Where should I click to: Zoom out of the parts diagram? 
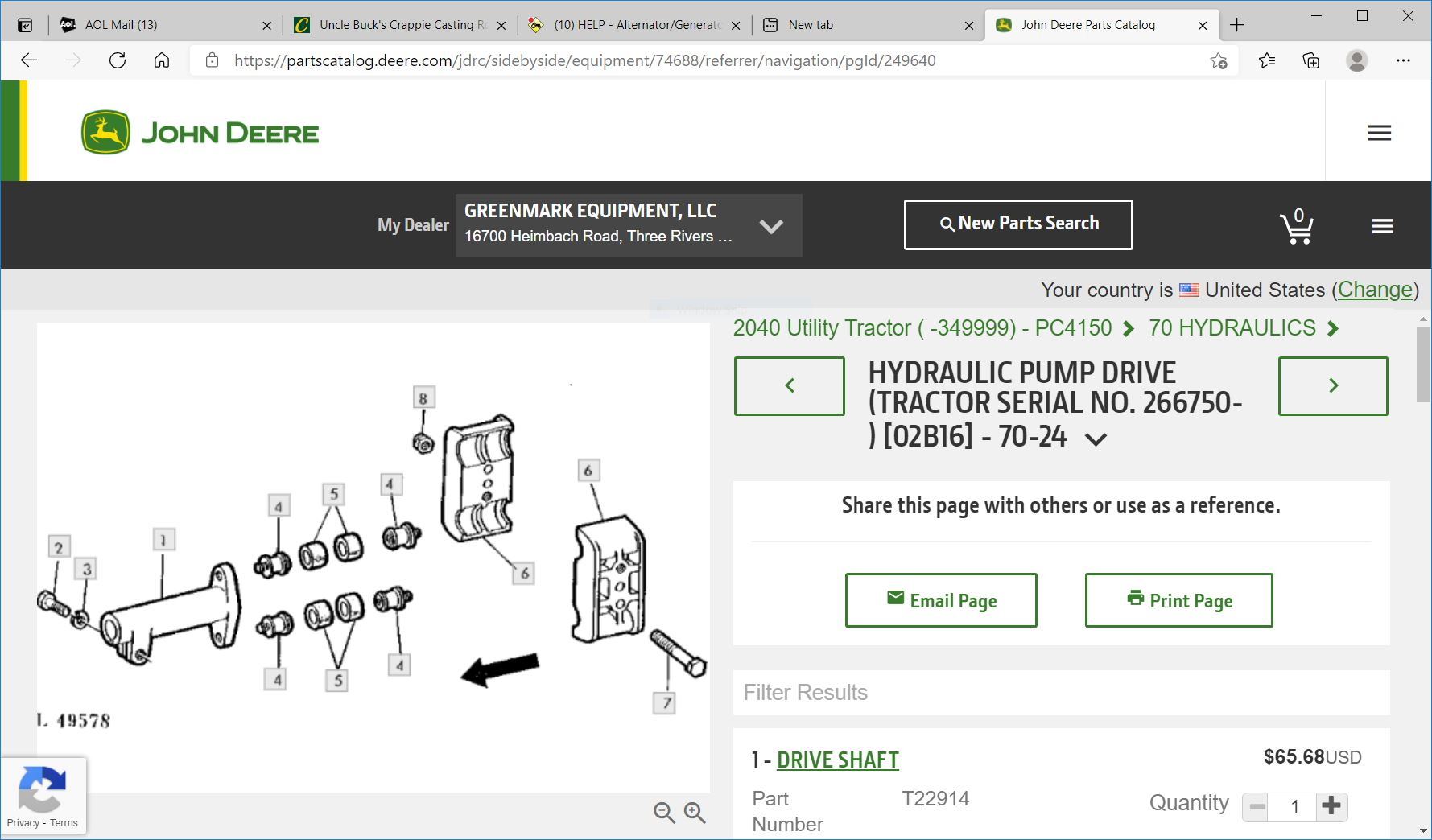coord(664,813)
